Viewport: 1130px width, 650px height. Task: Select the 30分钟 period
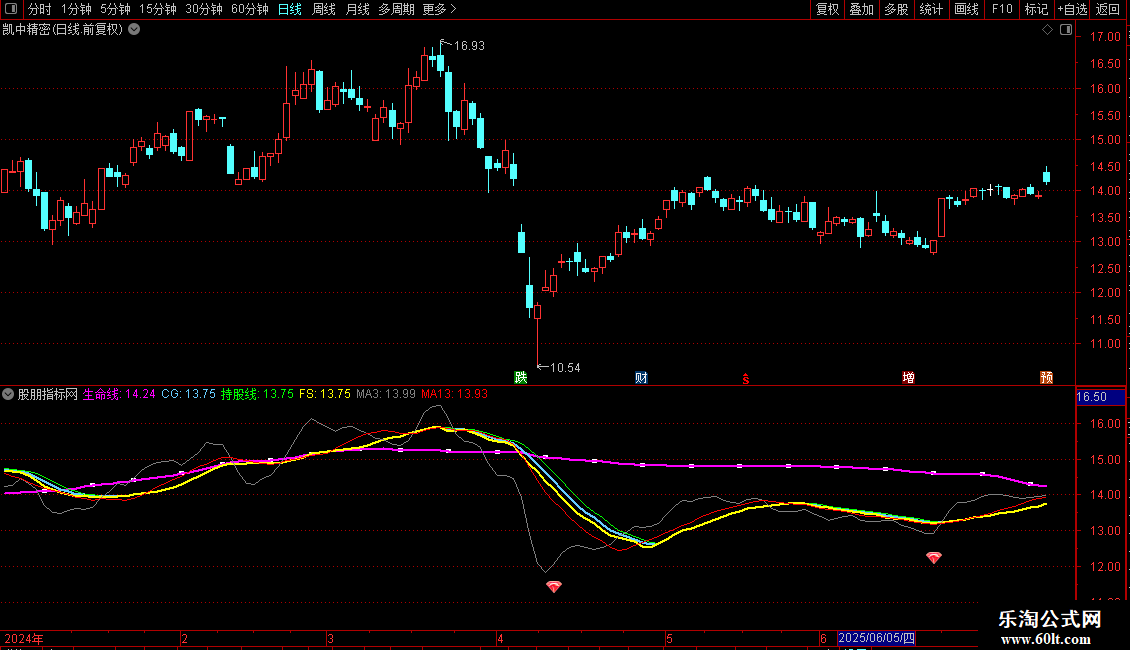click(x=204, y=9)
